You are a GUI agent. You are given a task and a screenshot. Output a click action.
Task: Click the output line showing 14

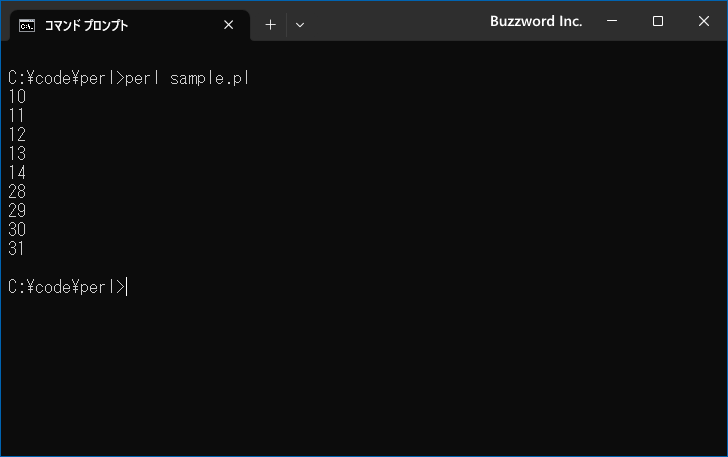17,173
